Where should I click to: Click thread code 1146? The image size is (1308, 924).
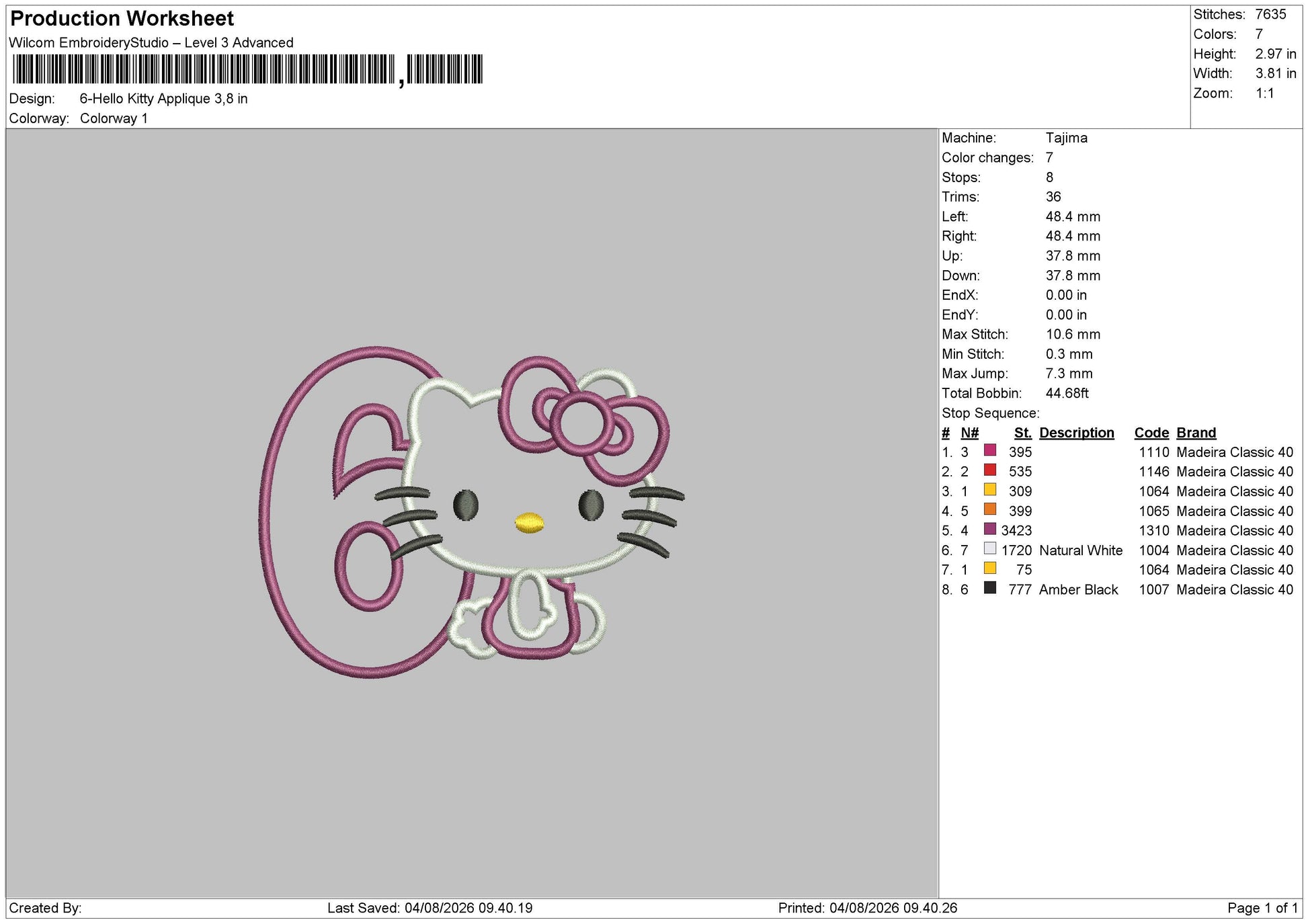(1153, 472)
